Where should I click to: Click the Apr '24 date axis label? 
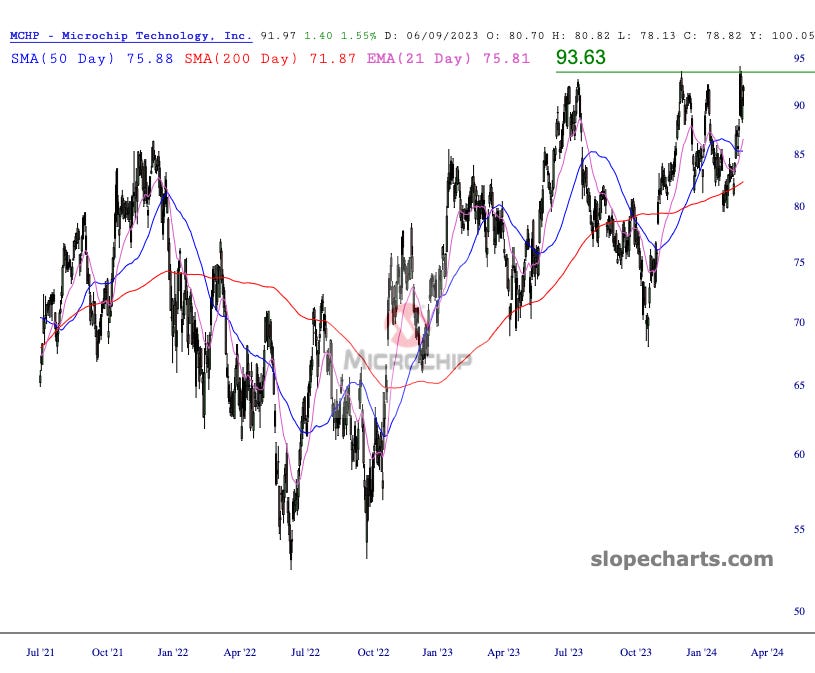tap(767, 652)
